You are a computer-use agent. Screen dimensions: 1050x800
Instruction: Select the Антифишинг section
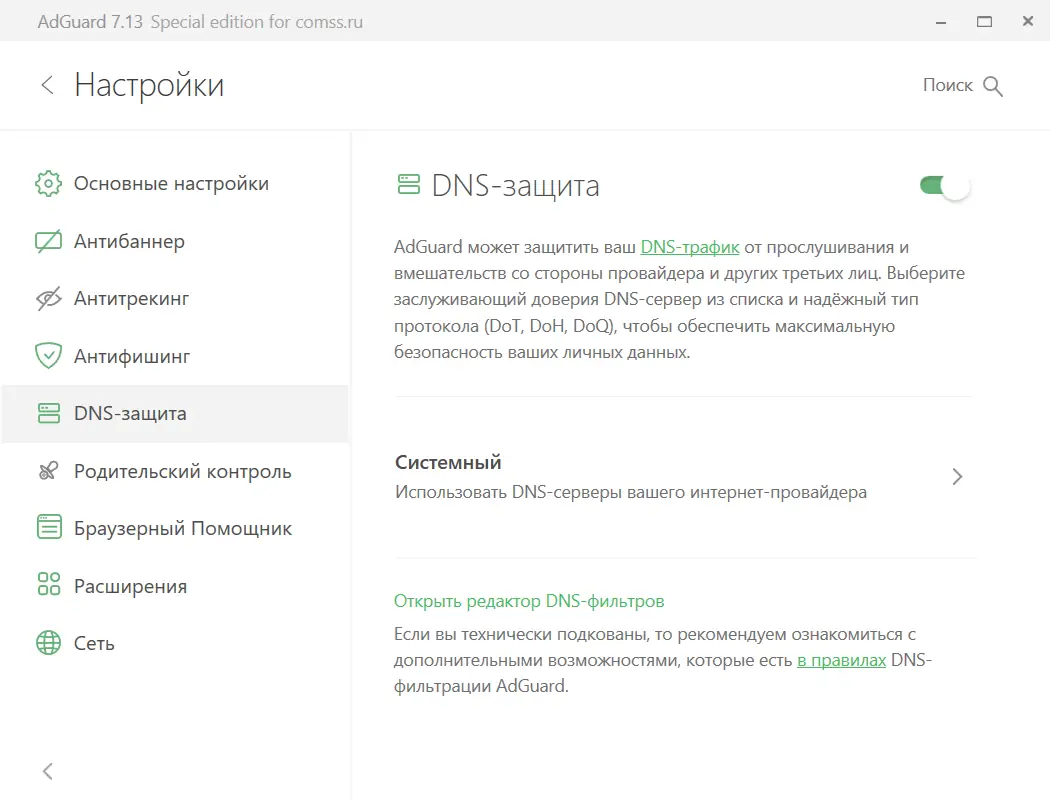pos(175,356)
